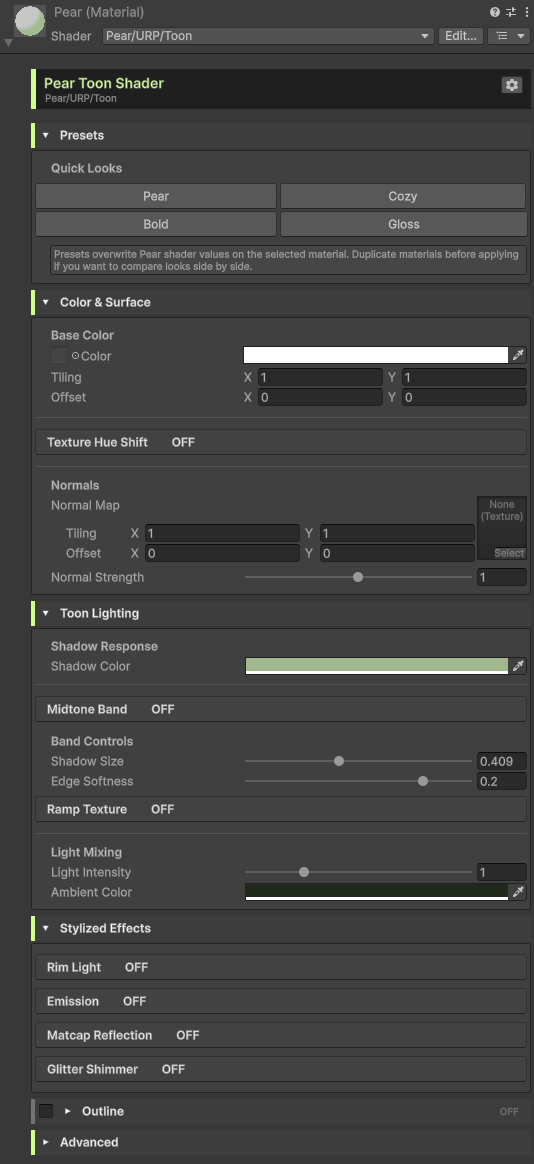Click Base Color Tiling X field
Image resolution: width=534 pixels, height=1164 pixels.
[320, 377]
